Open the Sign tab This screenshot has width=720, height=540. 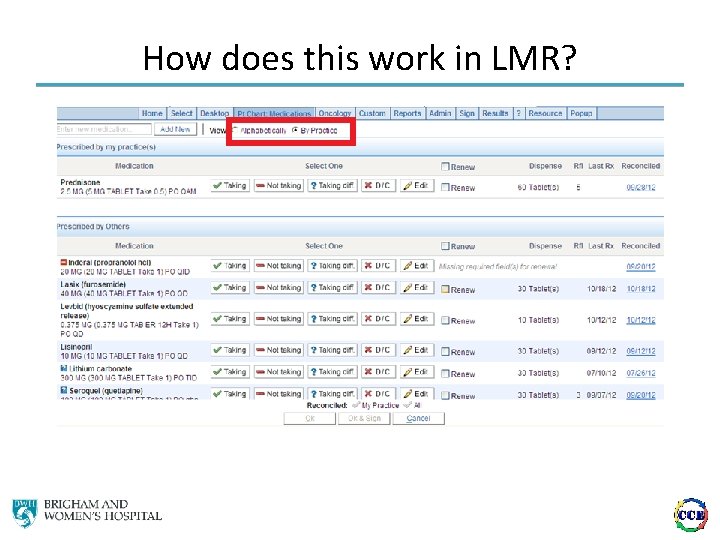pyautogui.click(x=467, y=113)
